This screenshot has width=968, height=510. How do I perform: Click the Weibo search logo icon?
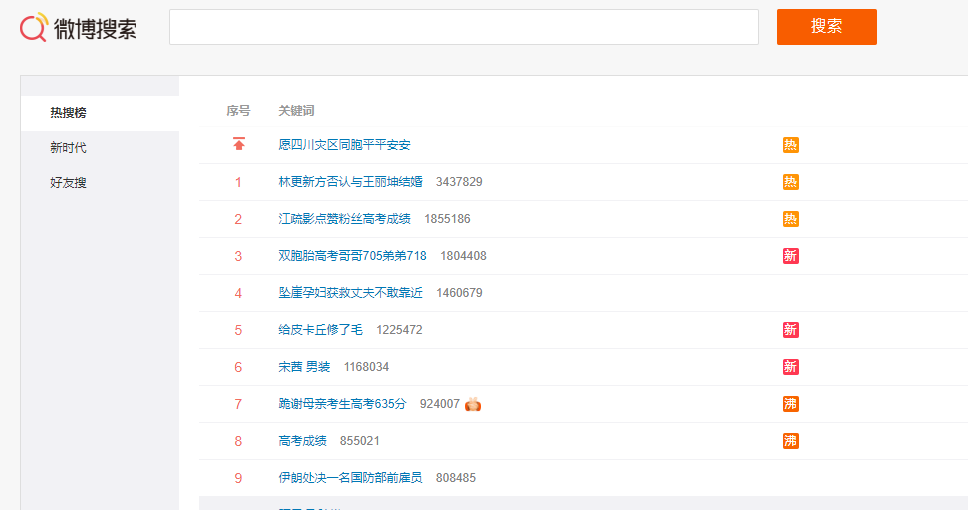(x=34, y=27)
